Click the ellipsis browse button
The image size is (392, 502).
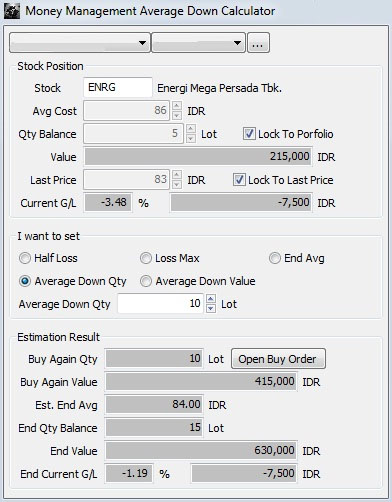click(x=258, y=42)
